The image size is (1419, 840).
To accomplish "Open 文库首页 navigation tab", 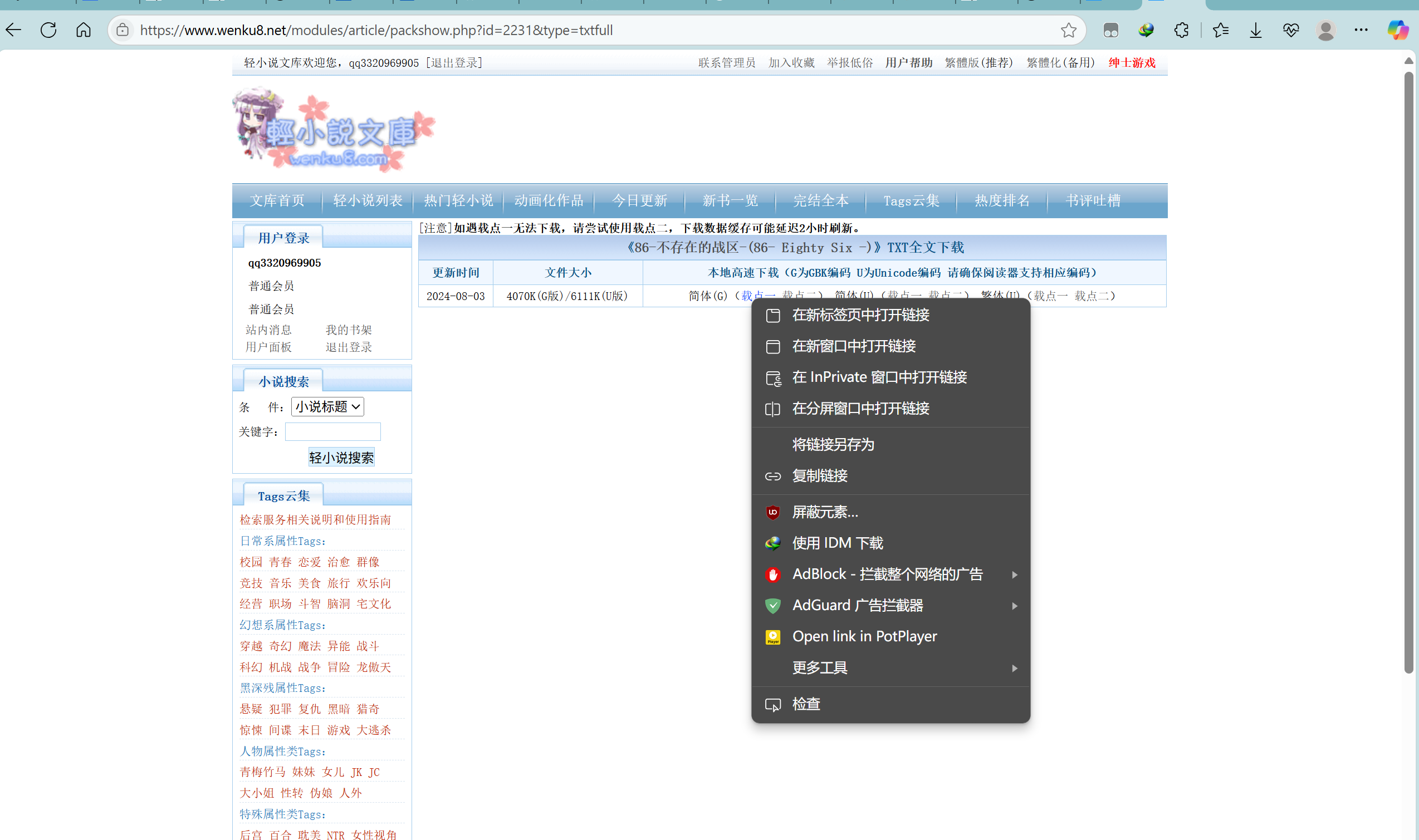I will (x=277, y=200).
